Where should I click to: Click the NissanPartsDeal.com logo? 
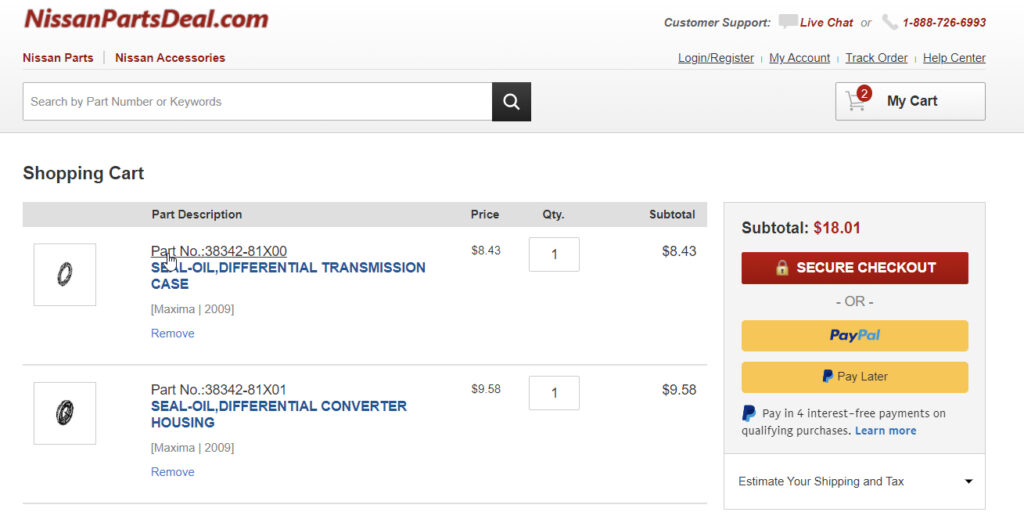(x=146, y=19)
